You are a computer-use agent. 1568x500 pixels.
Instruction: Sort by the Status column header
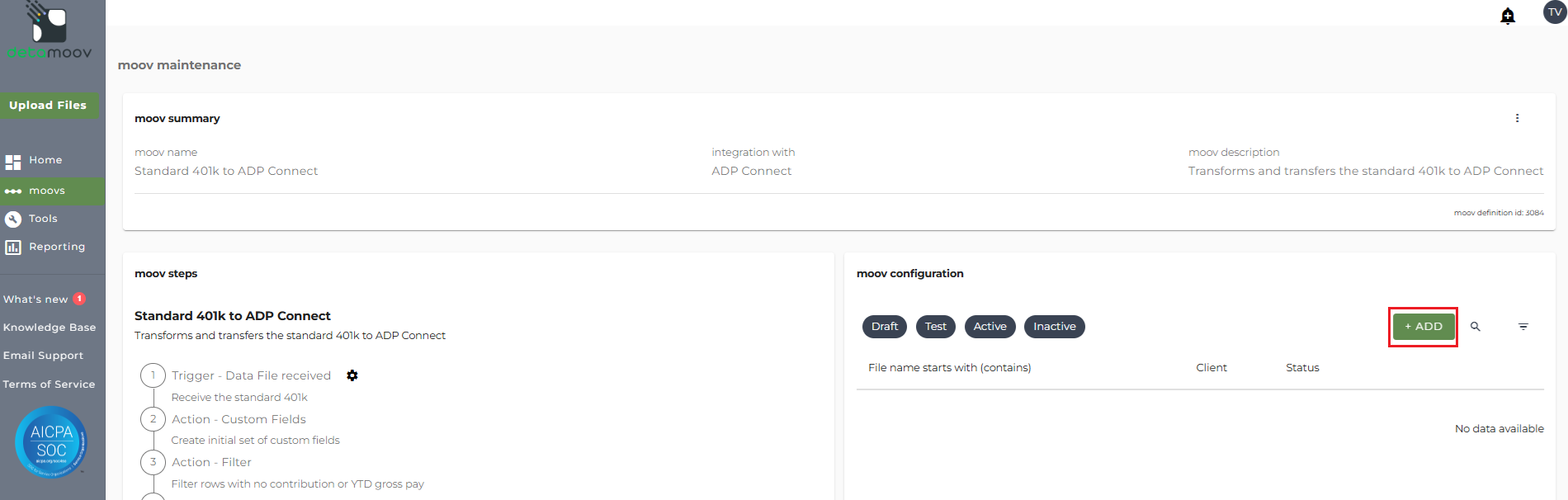point(1302,368)
